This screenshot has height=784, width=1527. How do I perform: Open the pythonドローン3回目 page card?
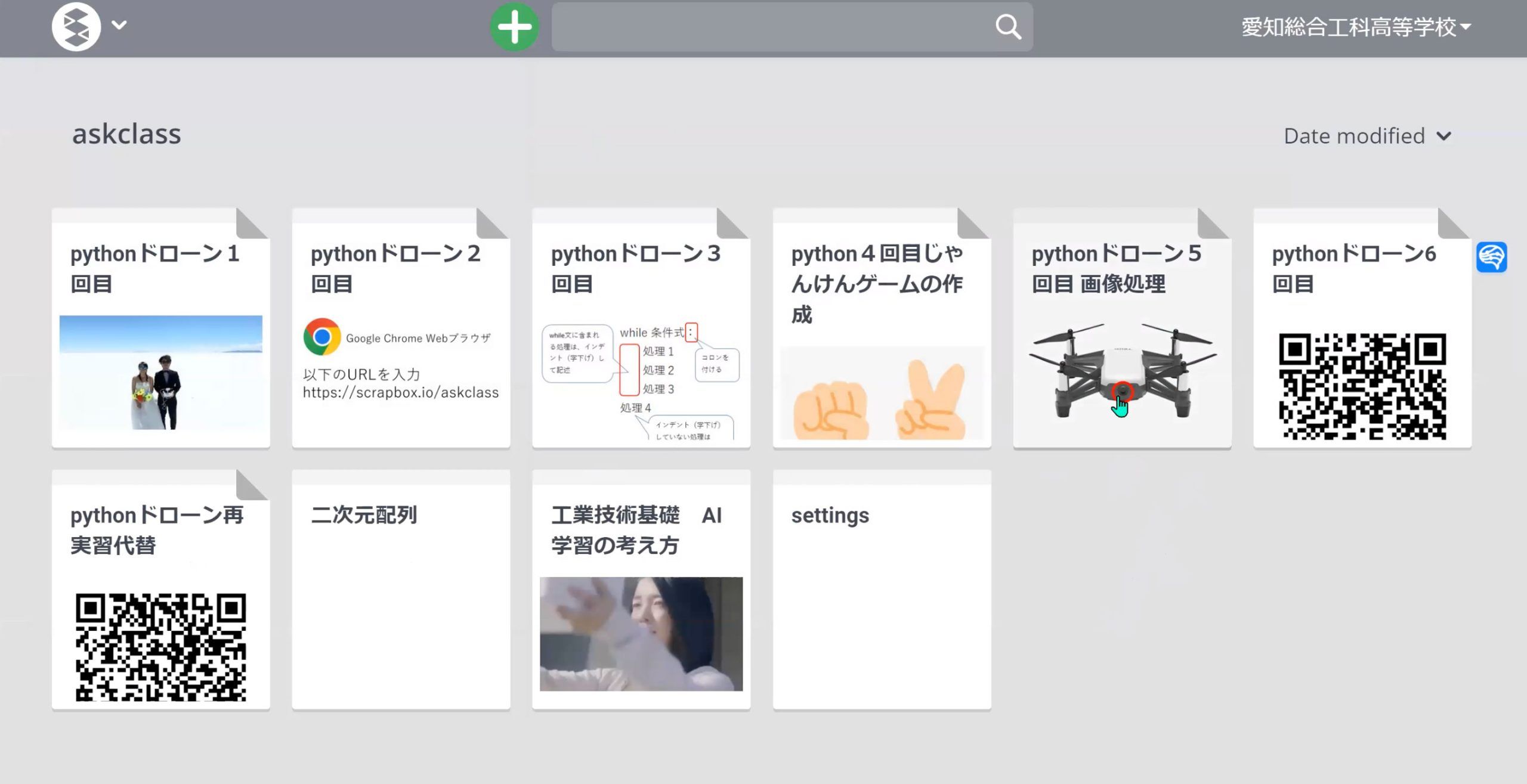tap(641, 328)
